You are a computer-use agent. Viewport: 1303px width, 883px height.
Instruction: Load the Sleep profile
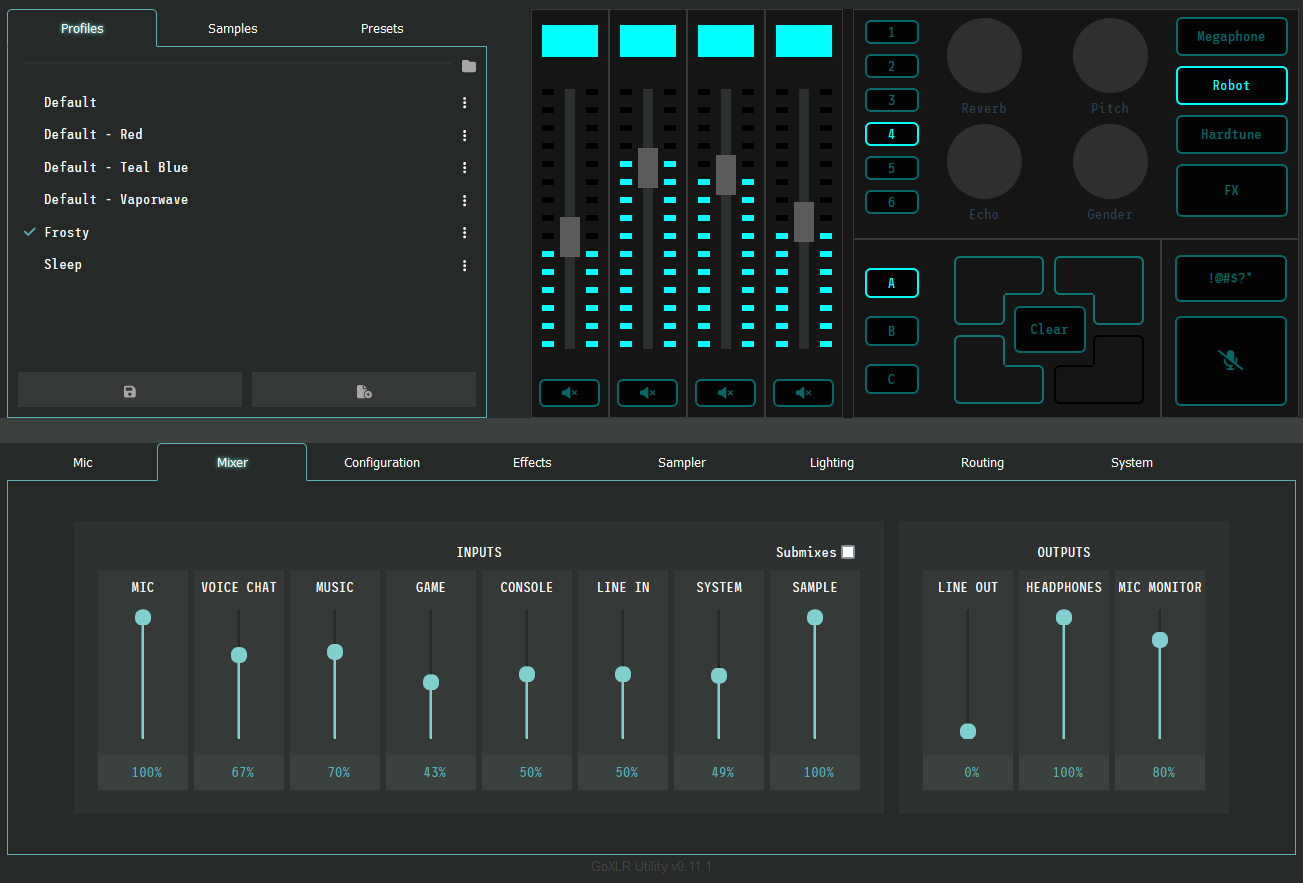coord(63,264)
